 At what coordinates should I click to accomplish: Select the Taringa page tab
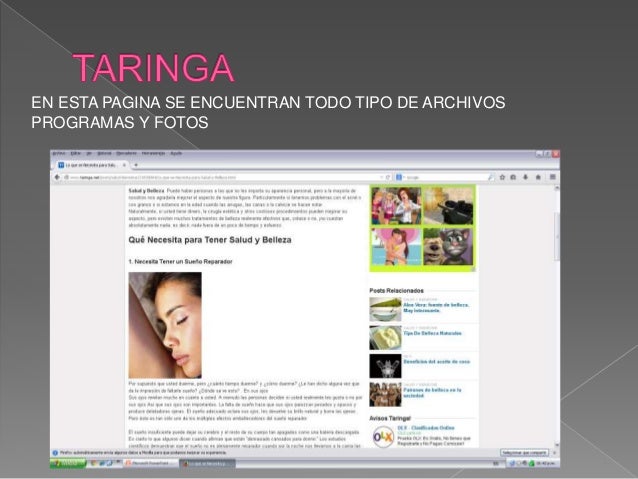coord(92,165)
